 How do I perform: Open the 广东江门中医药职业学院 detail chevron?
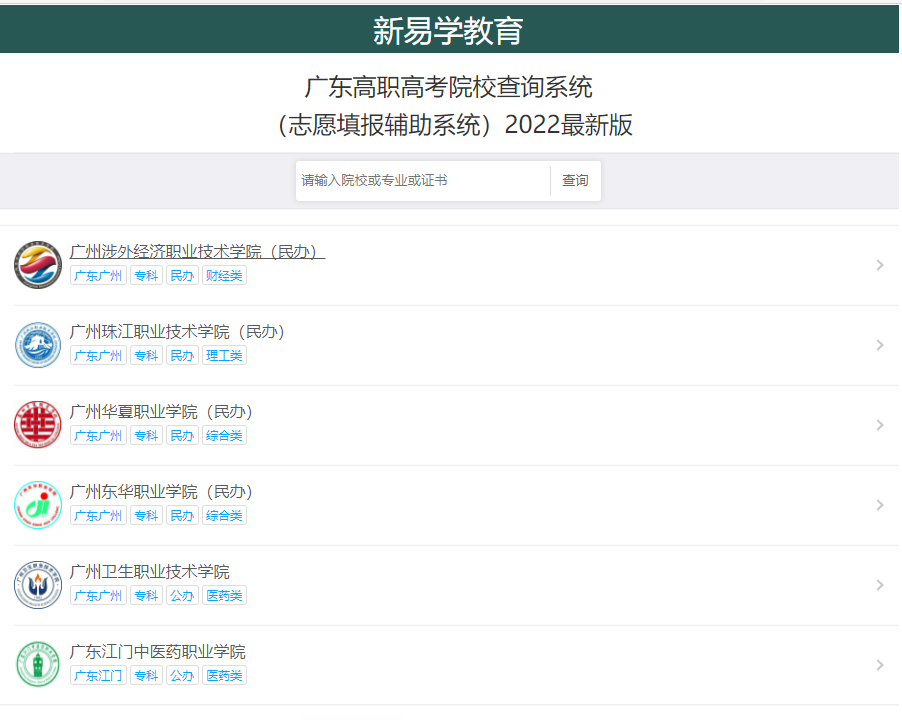[879, 664]
